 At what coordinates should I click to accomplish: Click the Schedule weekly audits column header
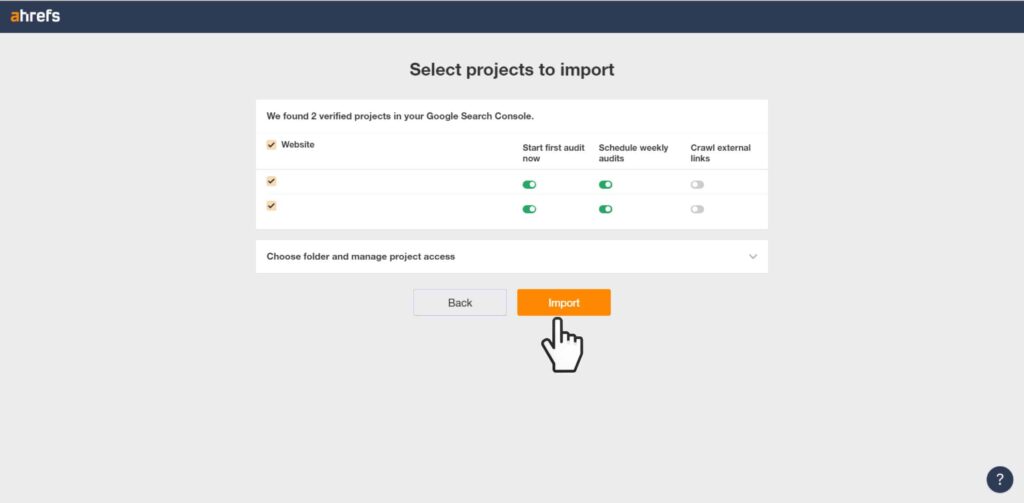click(633, 153)
